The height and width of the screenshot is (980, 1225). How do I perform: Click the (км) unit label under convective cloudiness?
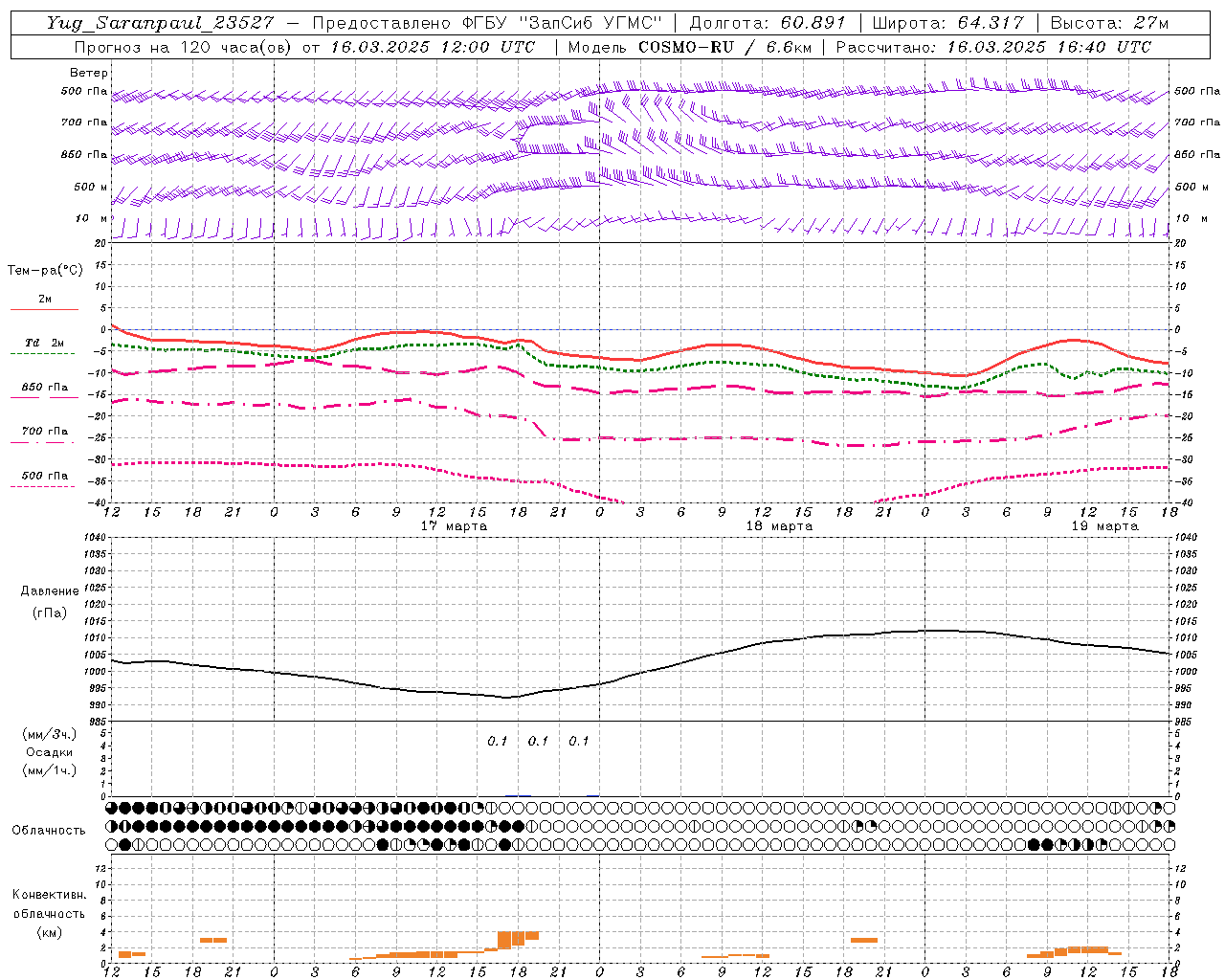pos(50,932)
